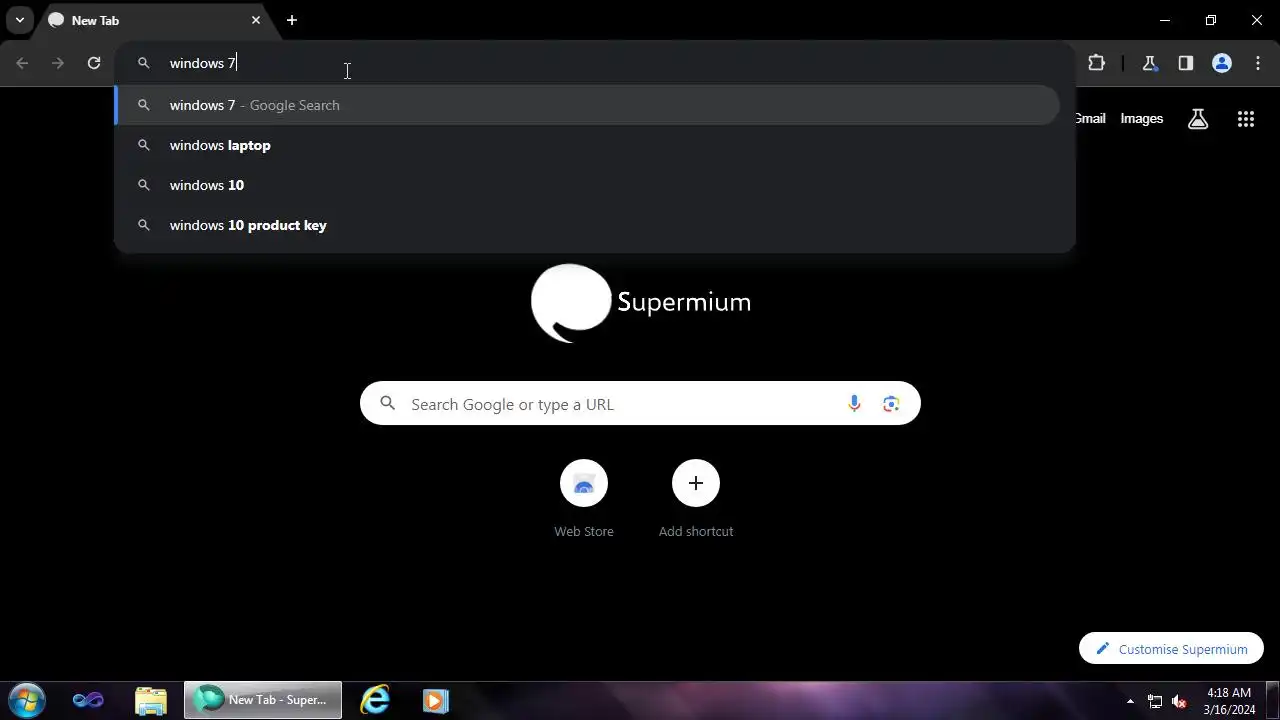The width and height of the screenshot is (1280, 720).
Task: Open the muted volume tray icon
Action: pos(1179,701)
